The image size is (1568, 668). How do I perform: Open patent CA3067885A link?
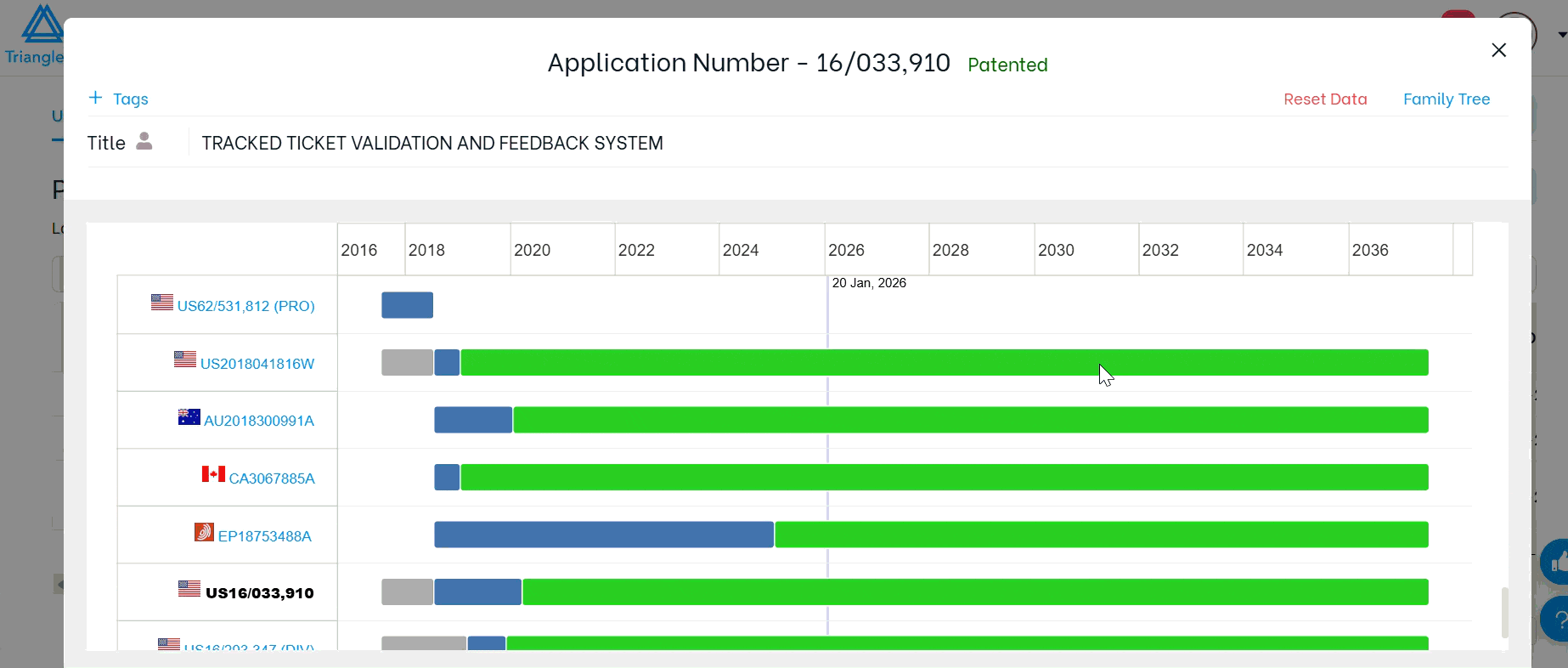coord(271,478)
